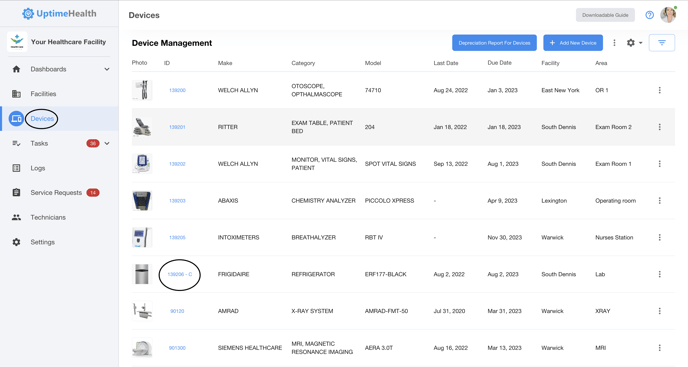The width and height of the screenshot is (688, 367).
Task: Open device ID 139206 - C link
Action: point(180,274)
